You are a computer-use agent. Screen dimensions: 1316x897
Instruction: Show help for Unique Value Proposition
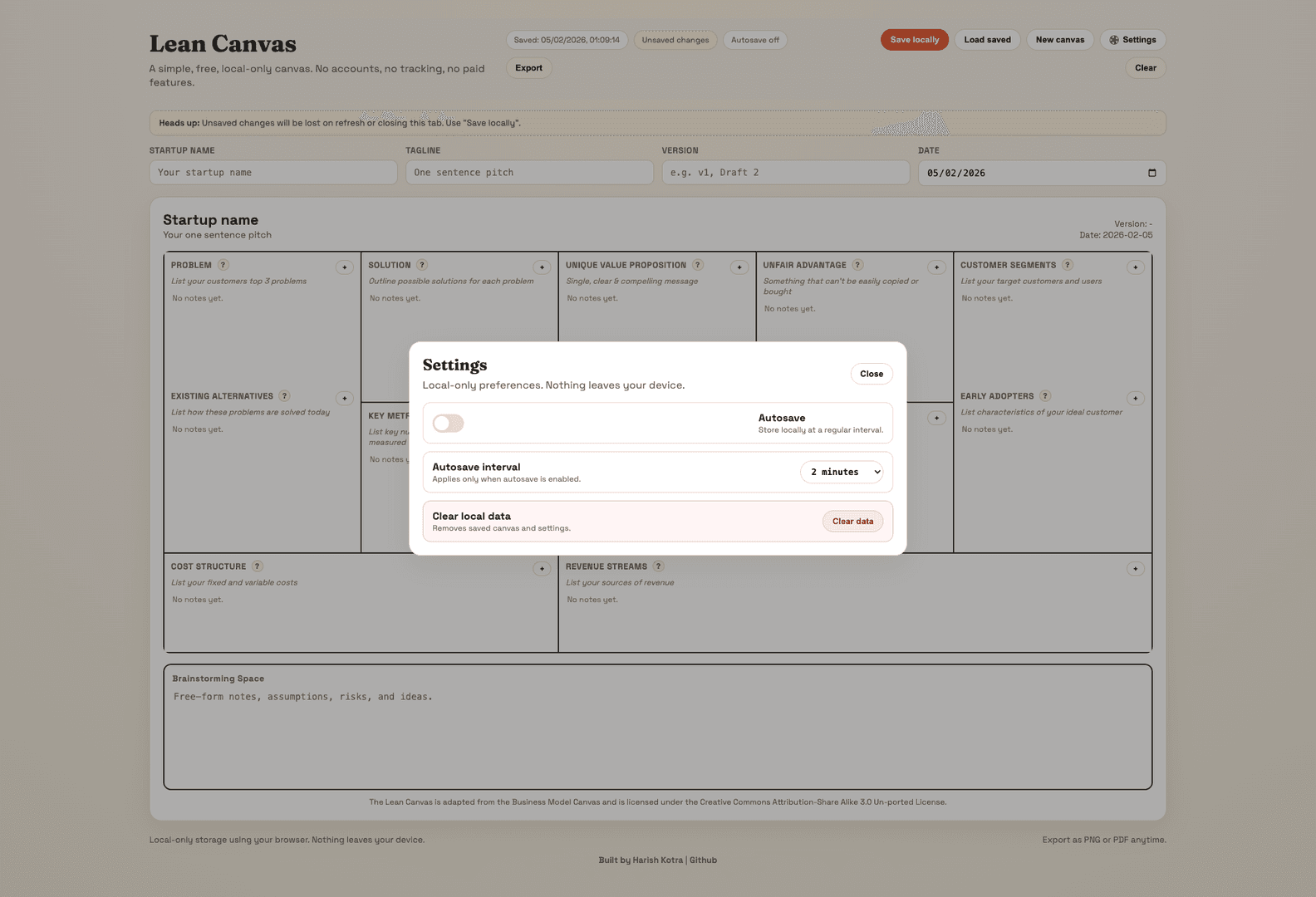(x=698, y=265)
